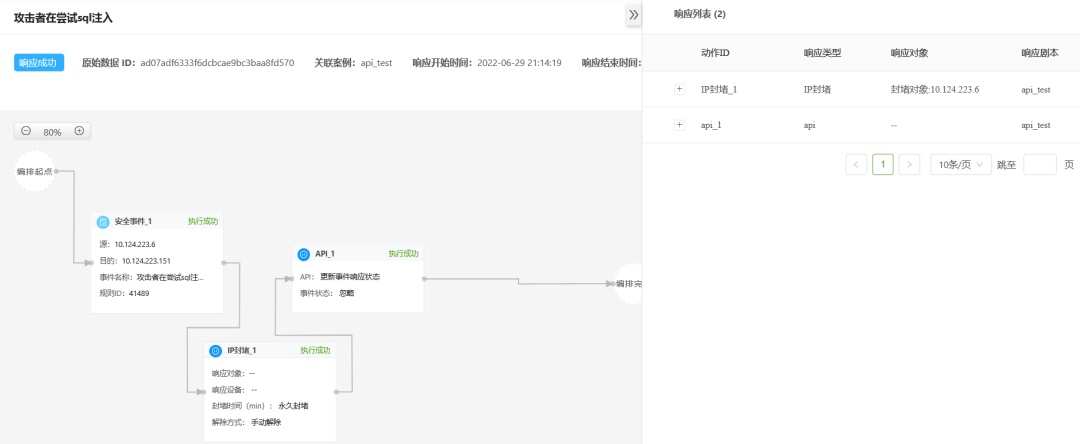Click the 80% zoom level display
This screenshot has width=1080, height=444.
coord(52,131)
